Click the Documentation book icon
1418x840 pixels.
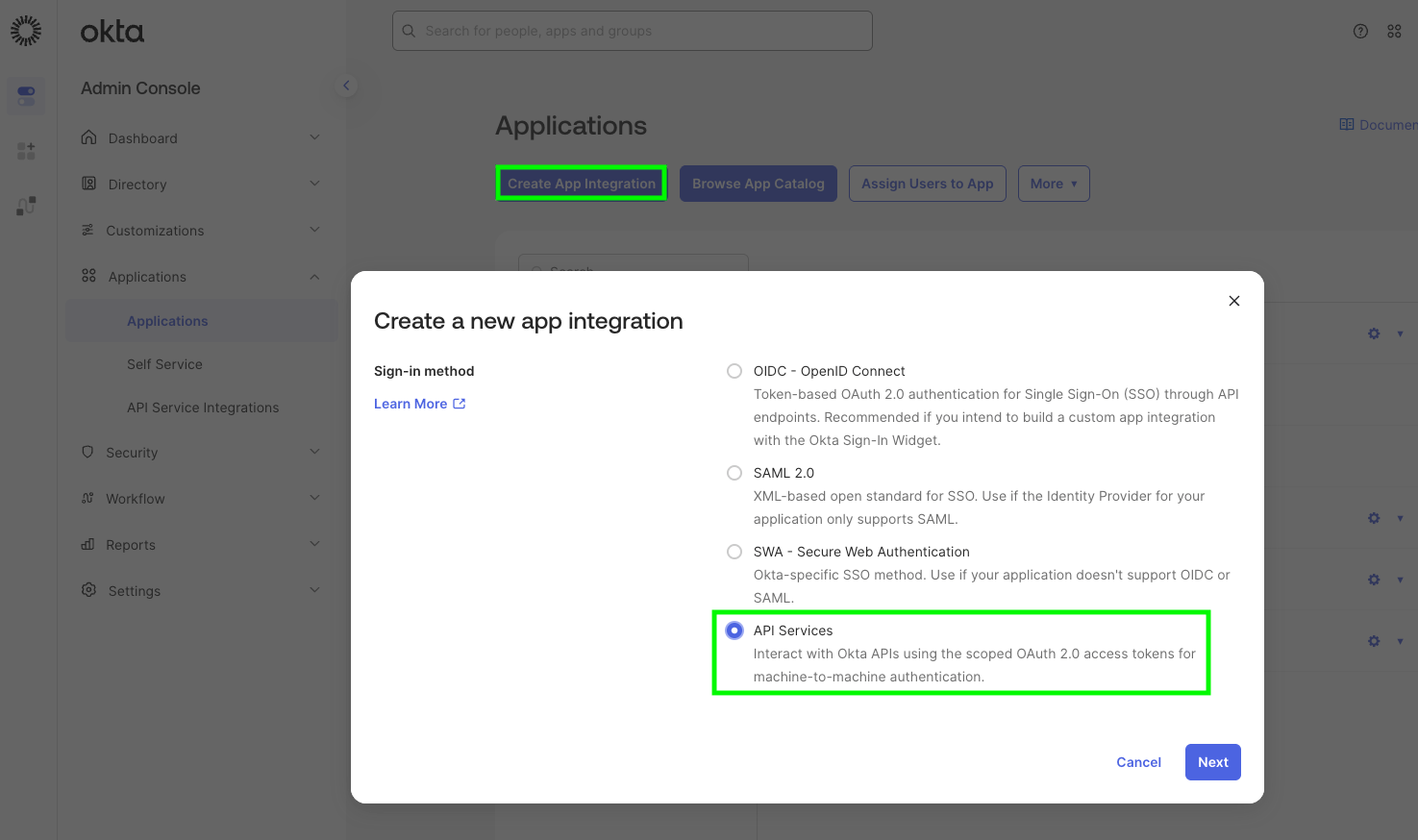pos(1347,125)
